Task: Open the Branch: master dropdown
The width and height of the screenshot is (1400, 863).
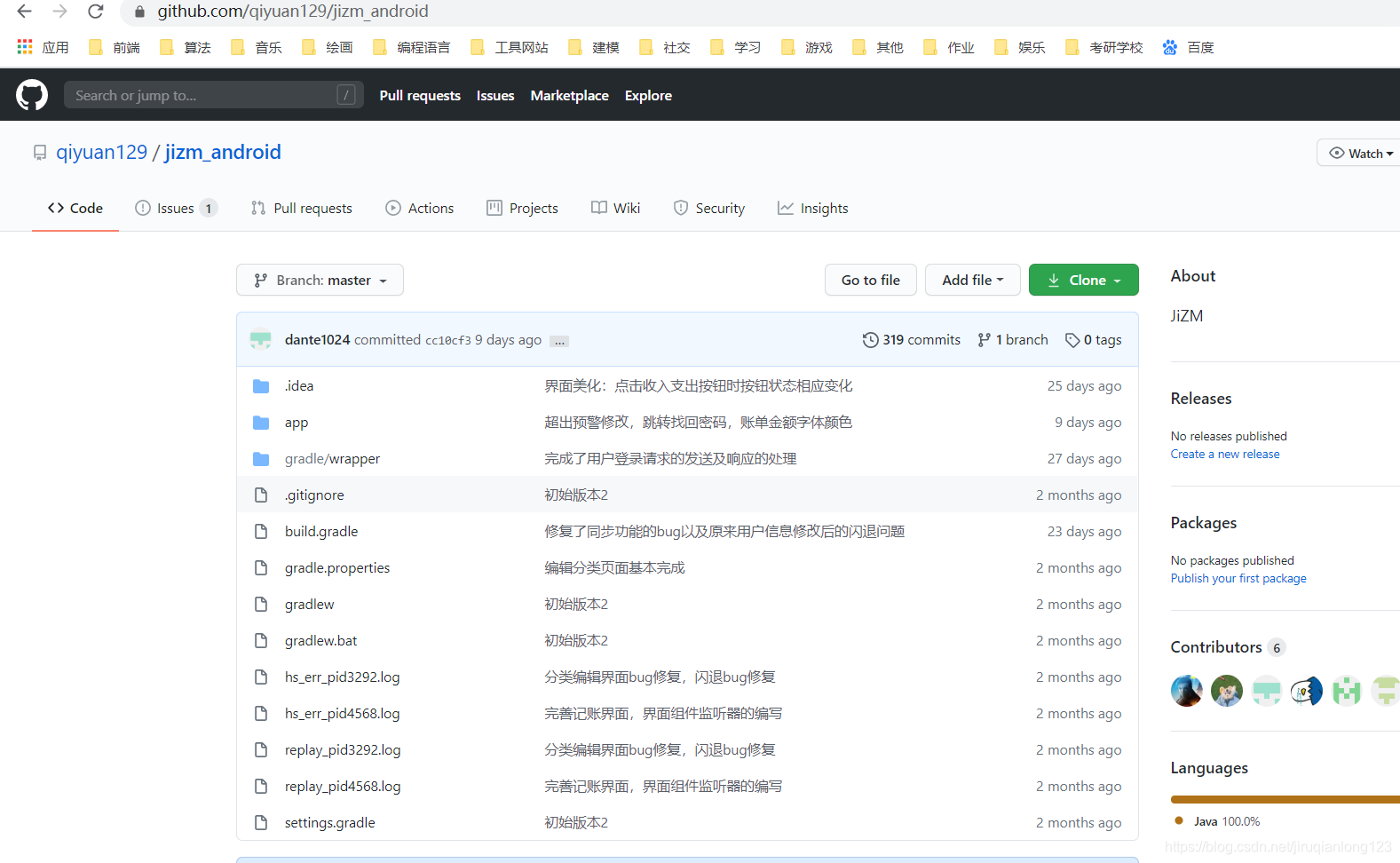Action: click(320, 280)
